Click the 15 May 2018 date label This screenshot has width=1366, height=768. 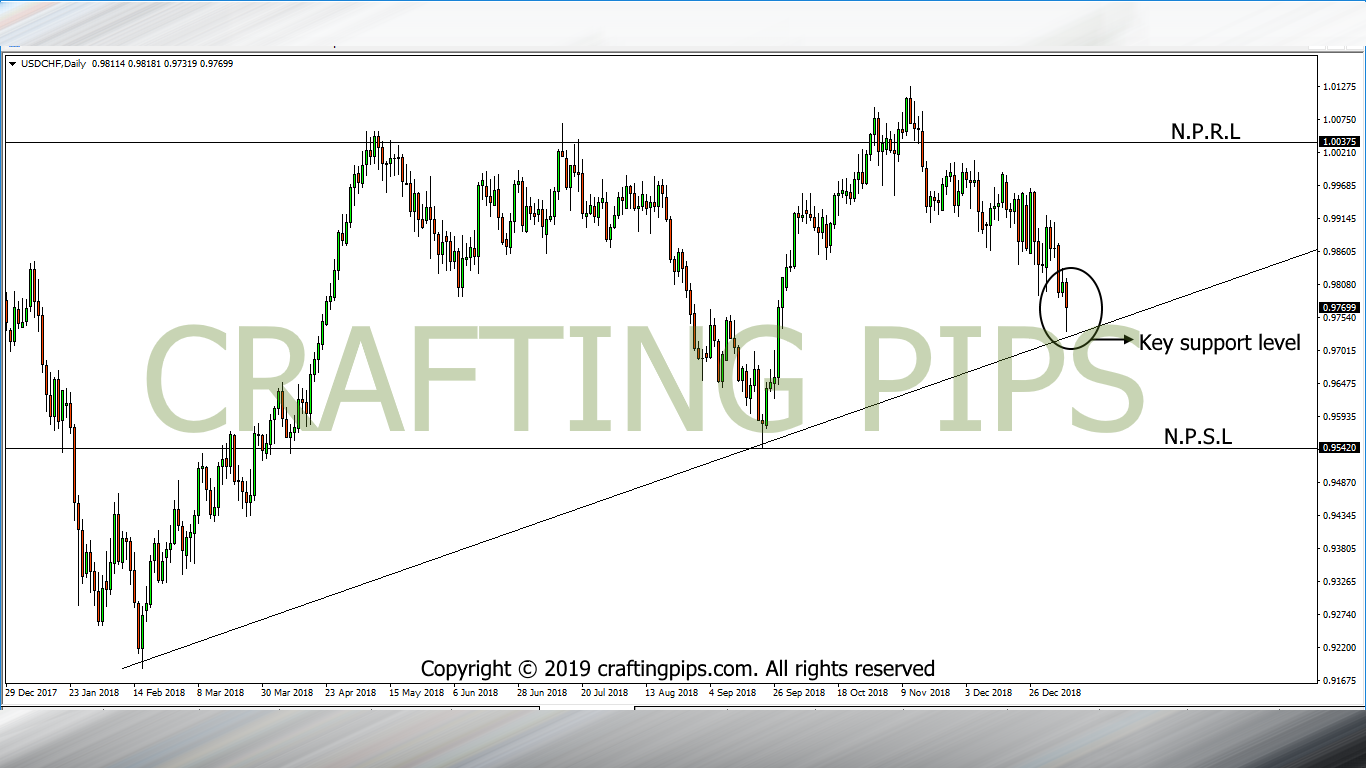coord(416,692)
